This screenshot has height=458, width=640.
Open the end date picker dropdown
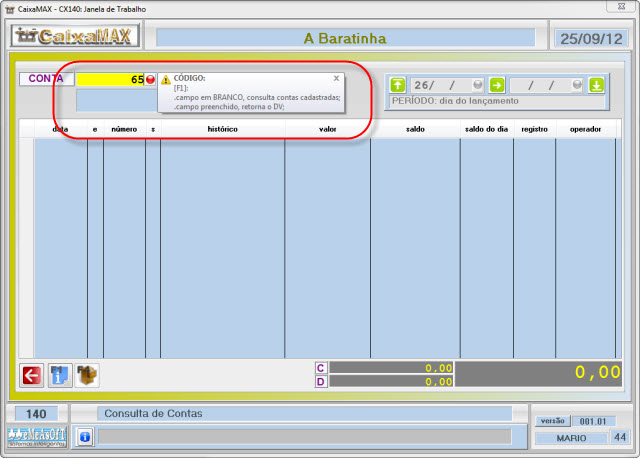(577, 85)
